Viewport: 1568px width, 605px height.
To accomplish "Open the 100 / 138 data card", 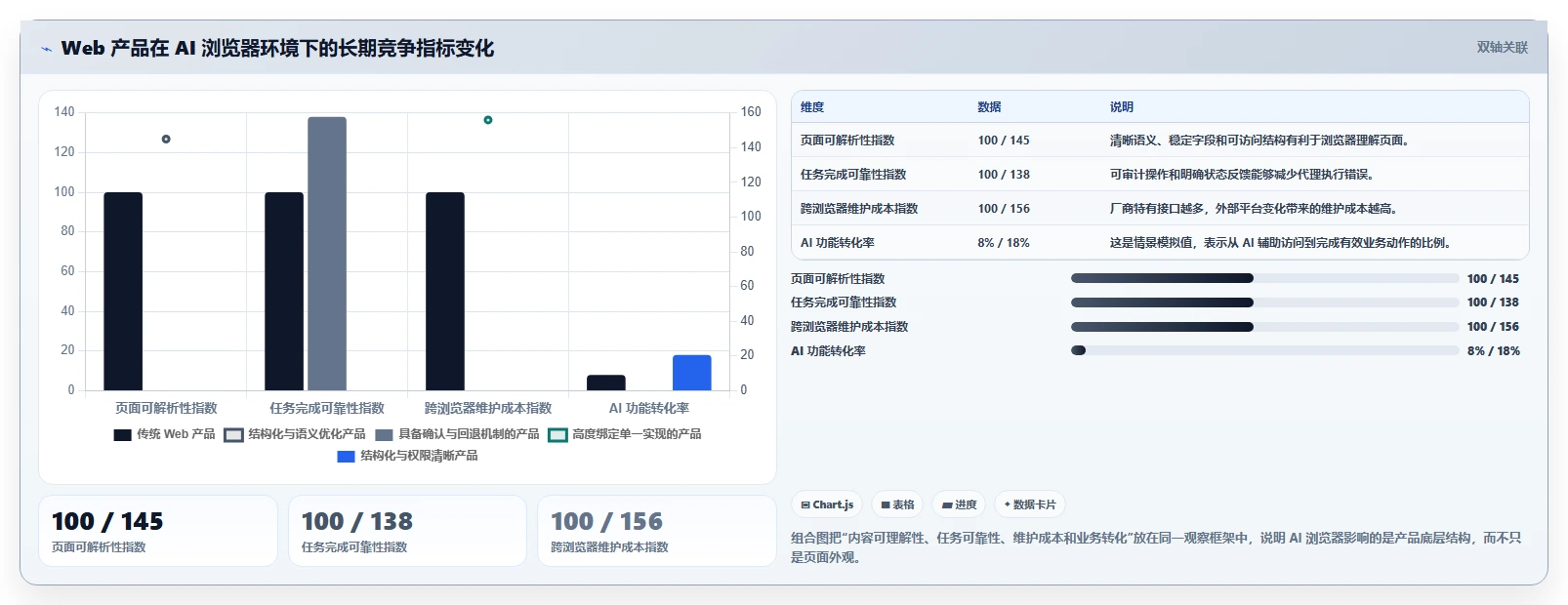I will click(407, 531).
